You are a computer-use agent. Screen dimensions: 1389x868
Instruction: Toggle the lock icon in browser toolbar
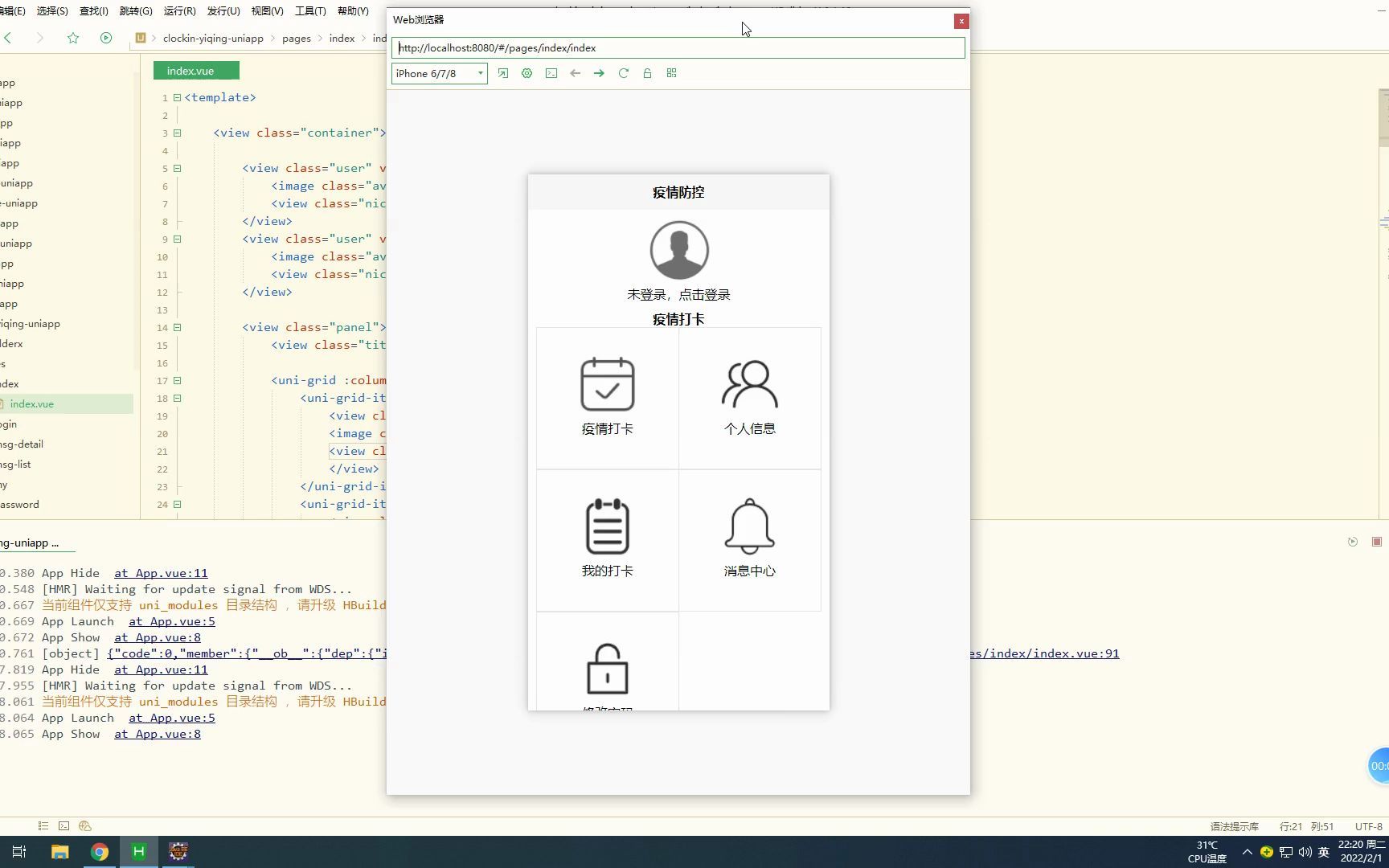pyautogui.click(x=647, y=73)
